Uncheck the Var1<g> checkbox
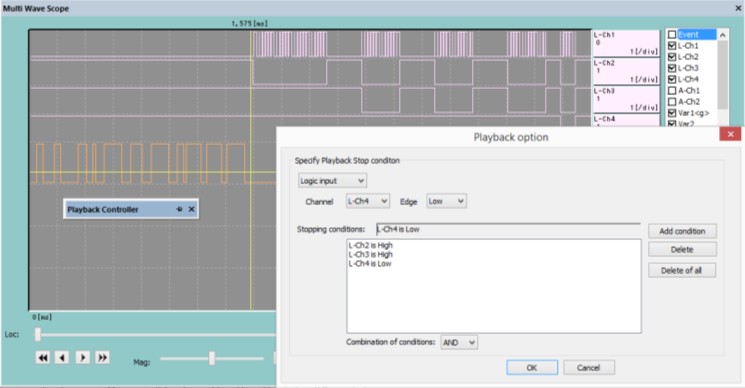Screen dimensions: 745x388 click(x=672, y=113)
